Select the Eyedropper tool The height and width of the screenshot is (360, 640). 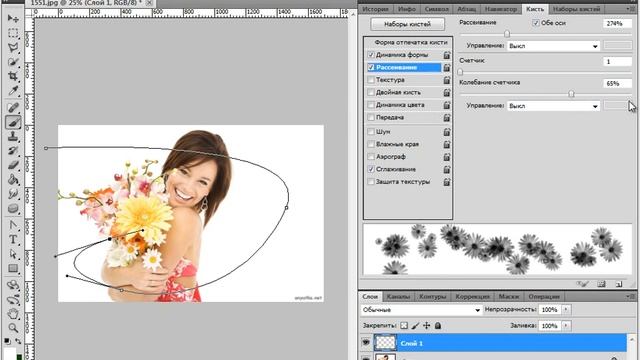[x=13, y=90]
